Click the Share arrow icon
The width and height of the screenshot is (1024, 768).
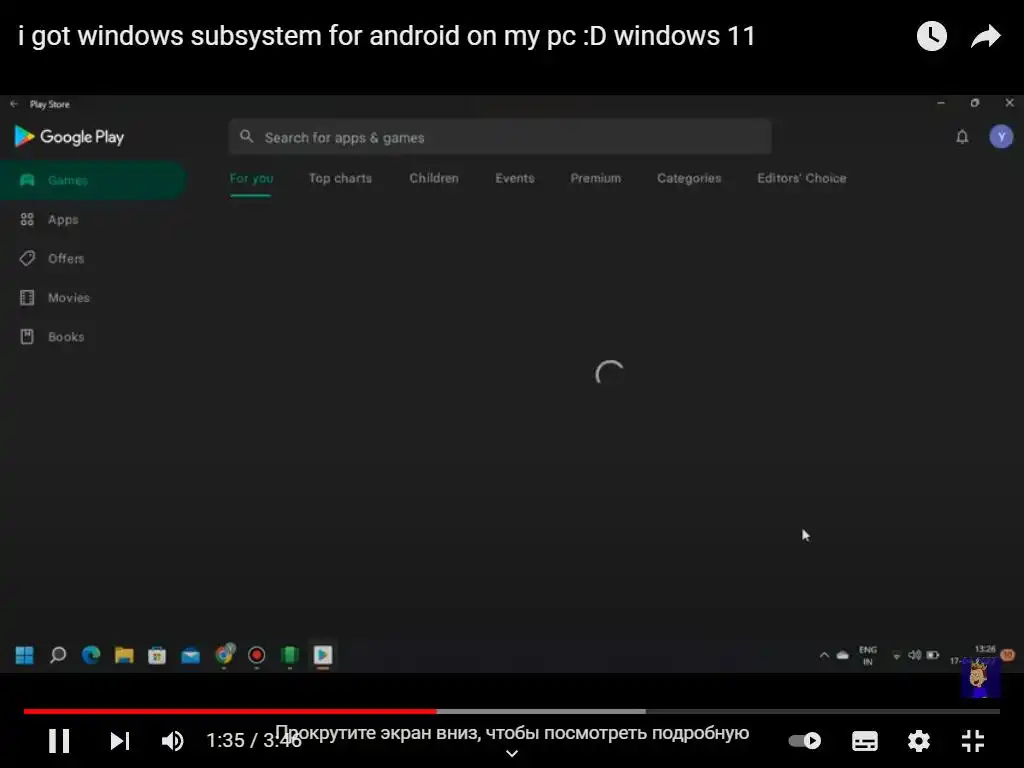coord(985,36)
